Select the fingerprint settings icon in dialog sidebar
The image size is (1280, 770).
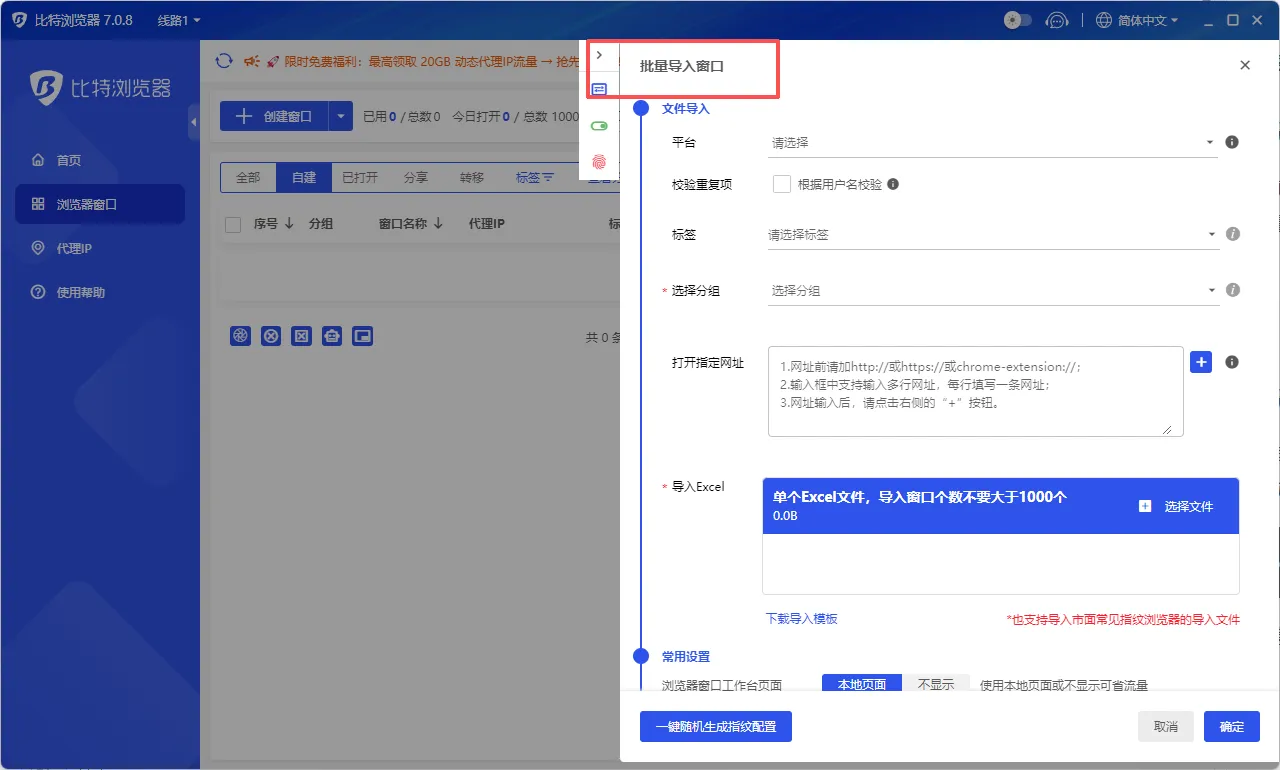point(599,160)
